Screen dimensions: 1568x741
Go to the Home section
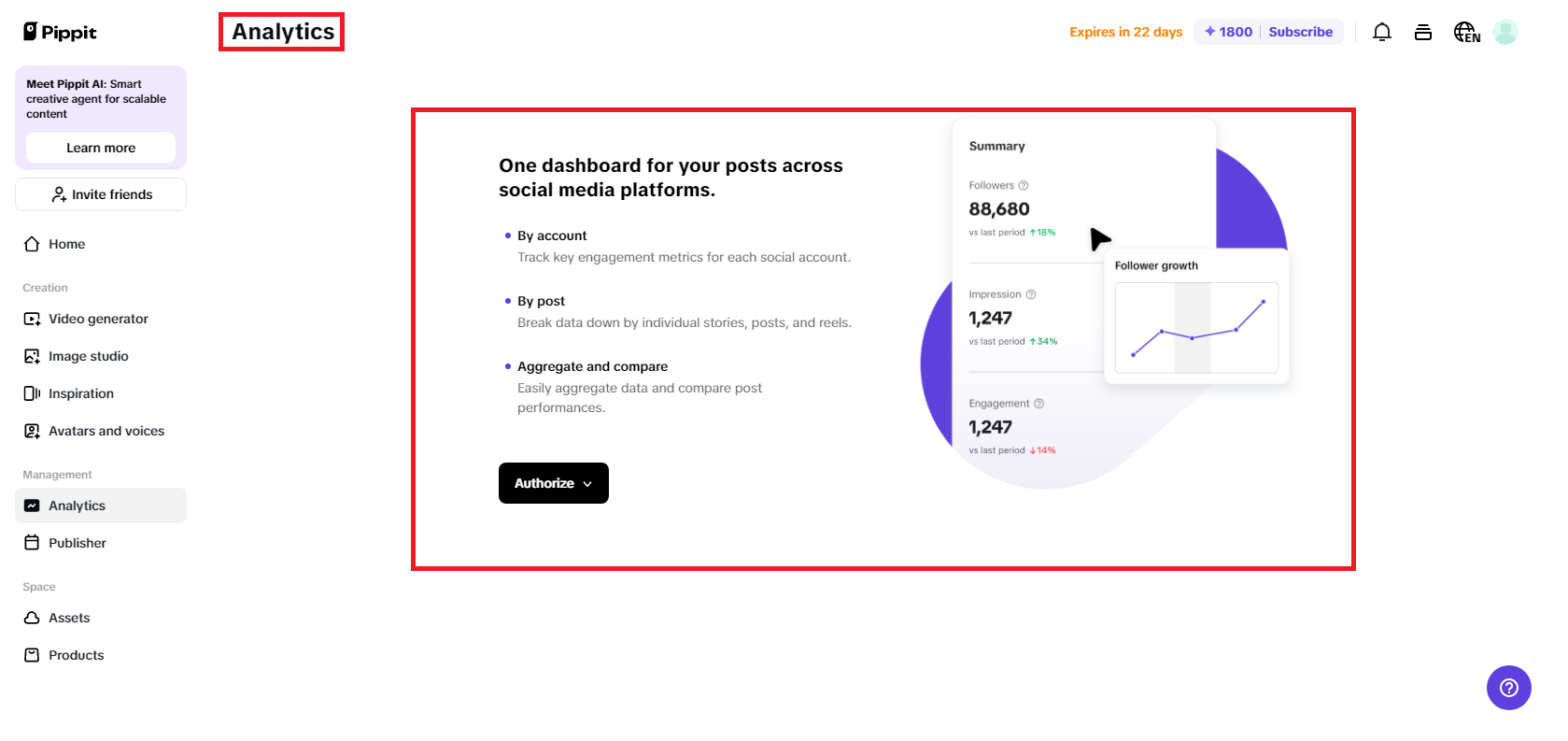point(65,244)
